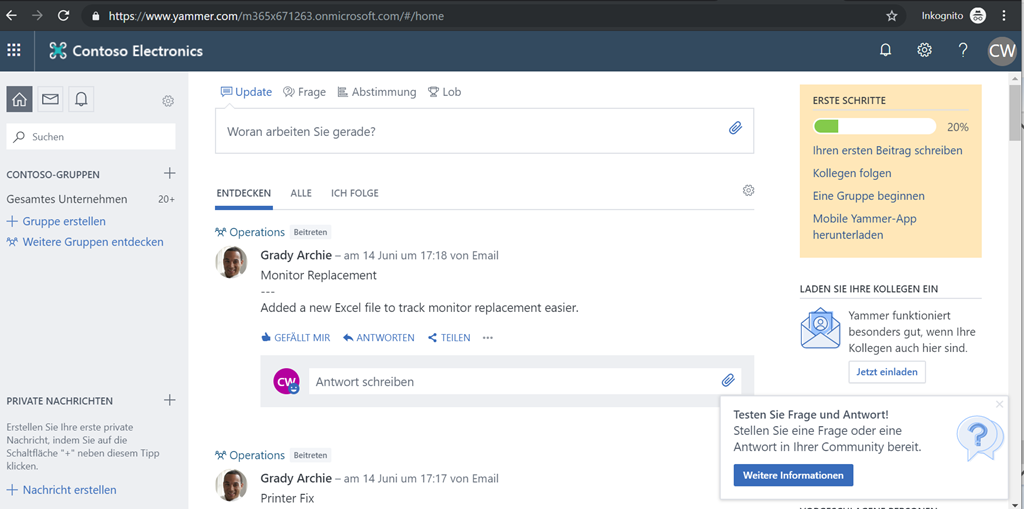Open Chrome menu with three dots
The height and width of the screenshot is (509, 1024).
(x=1004, y=16)
